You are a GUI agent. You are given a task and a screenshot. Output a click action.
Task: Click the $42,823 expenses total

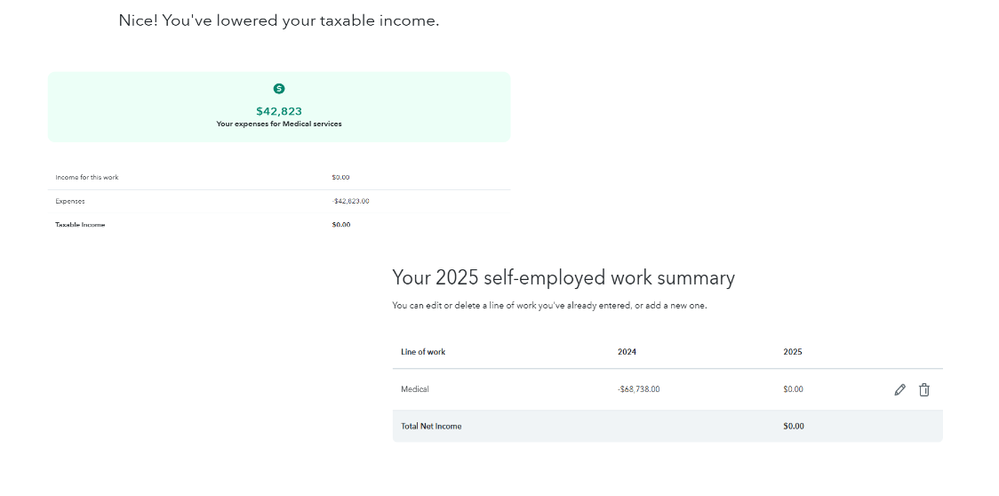(x=279, y=111)
